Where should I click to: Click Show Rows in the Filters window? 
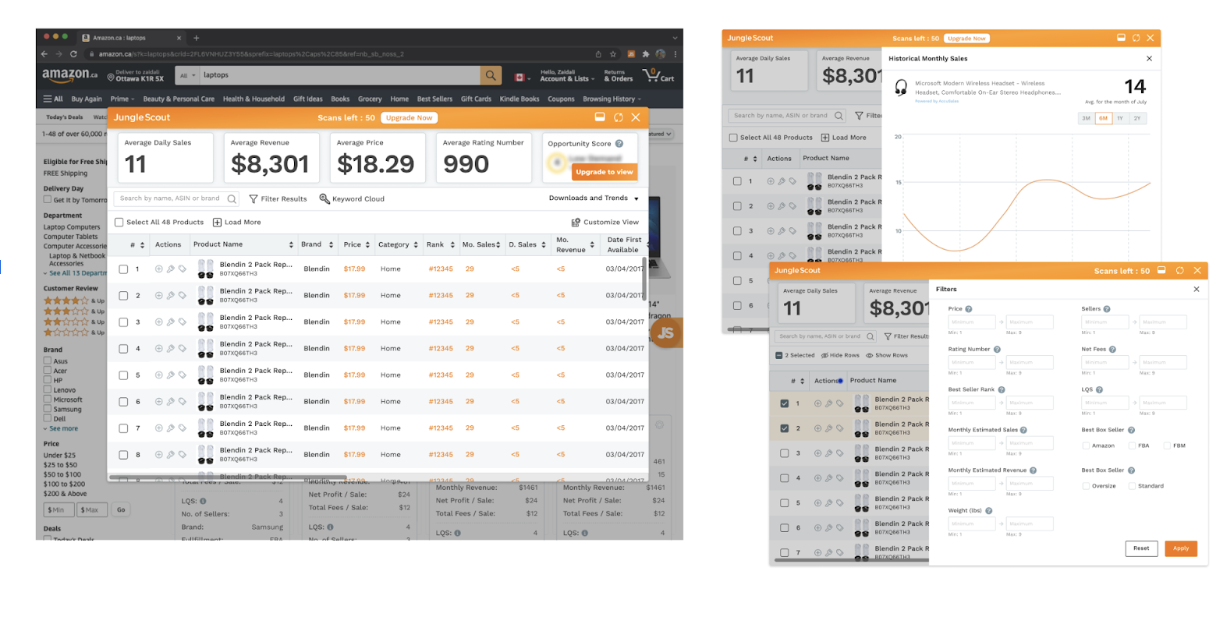pyautogui.click(x=887, y=355)
